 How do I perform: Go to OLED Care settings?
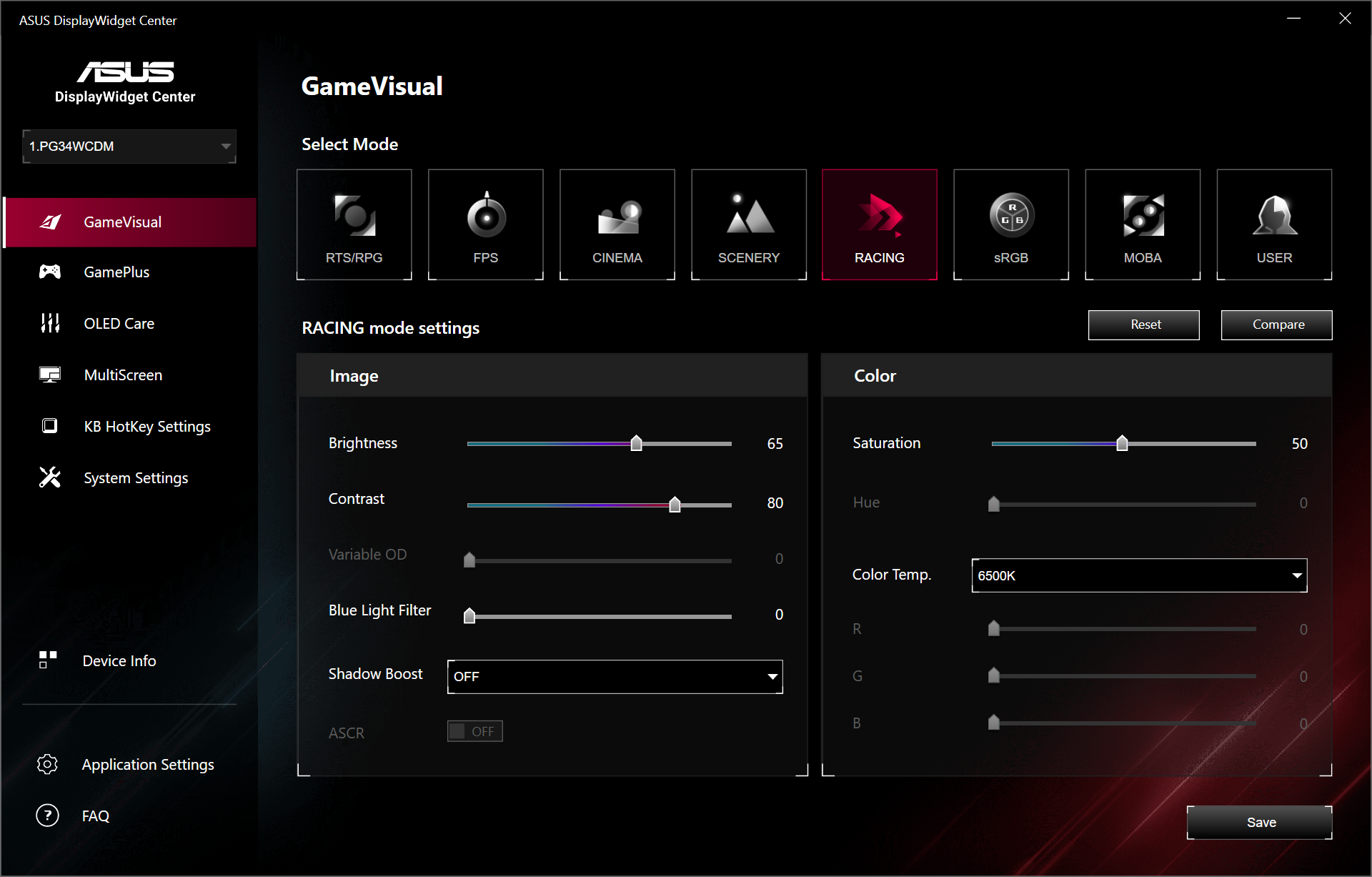(x=119, y=324)
